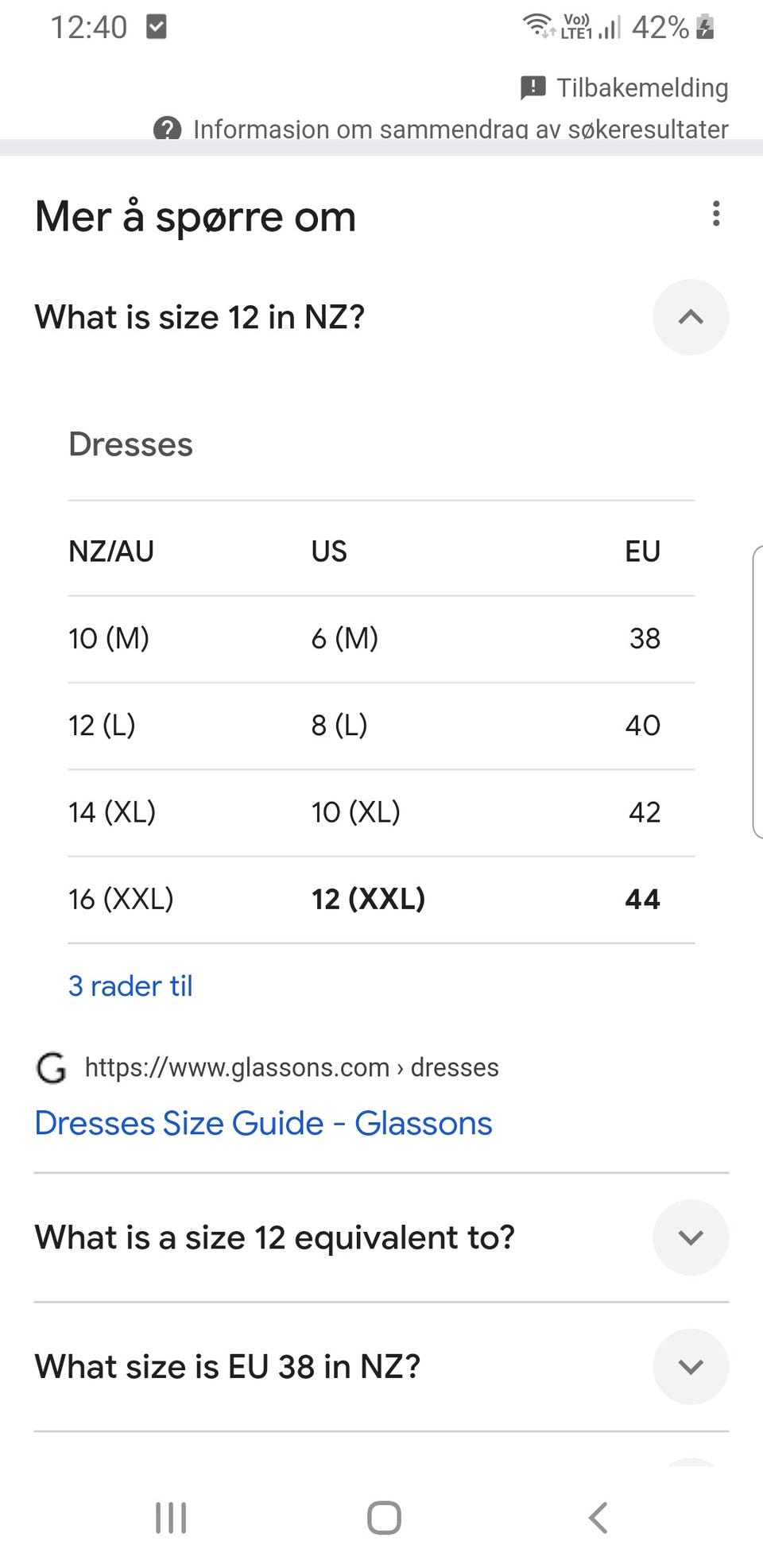The height and width of the screenshot is (1568, 763).
Task: Tap the battery status icon
Action: point(705,27)
